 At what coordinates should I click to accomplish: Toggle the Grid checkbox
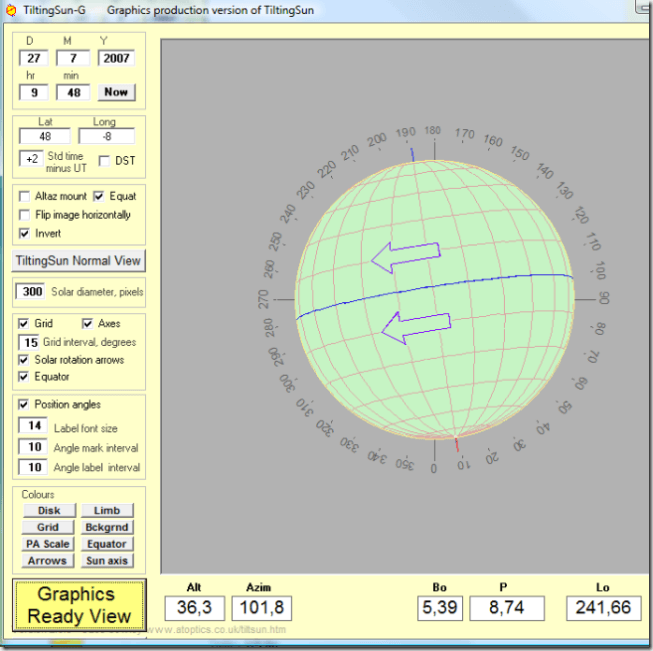point(25,324)
